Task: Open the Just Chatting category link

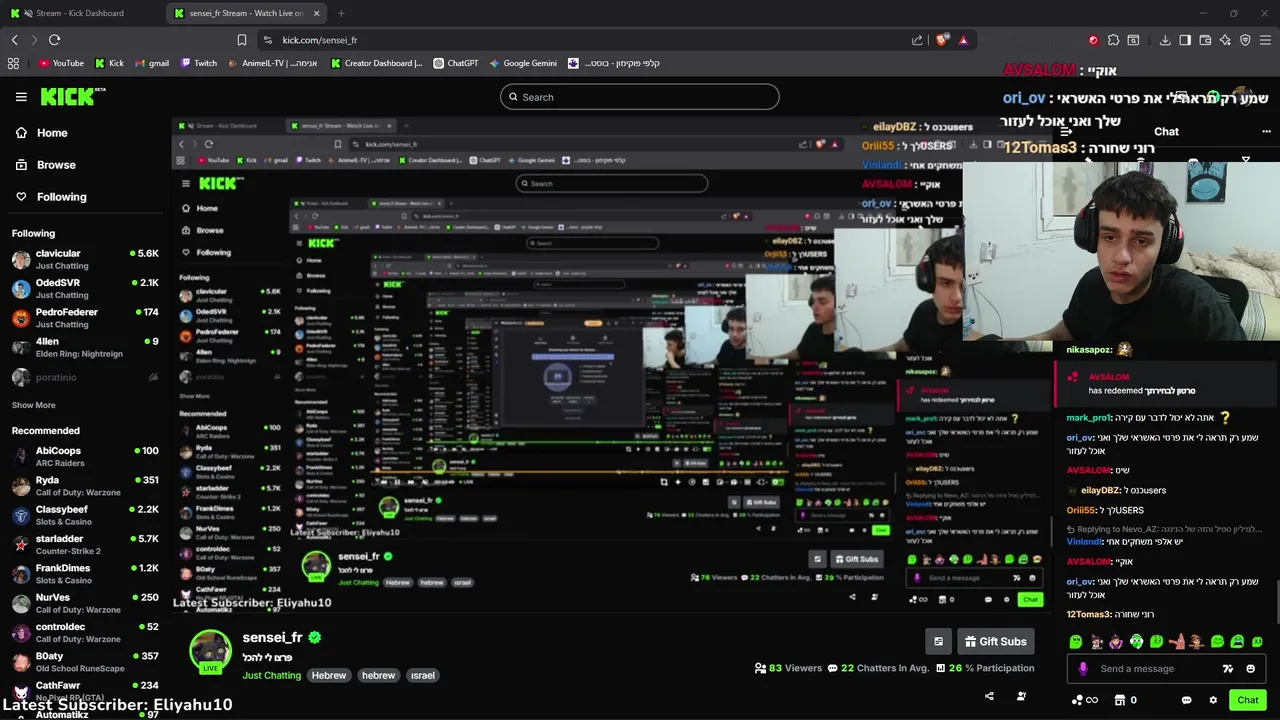Action: (271, 675)
